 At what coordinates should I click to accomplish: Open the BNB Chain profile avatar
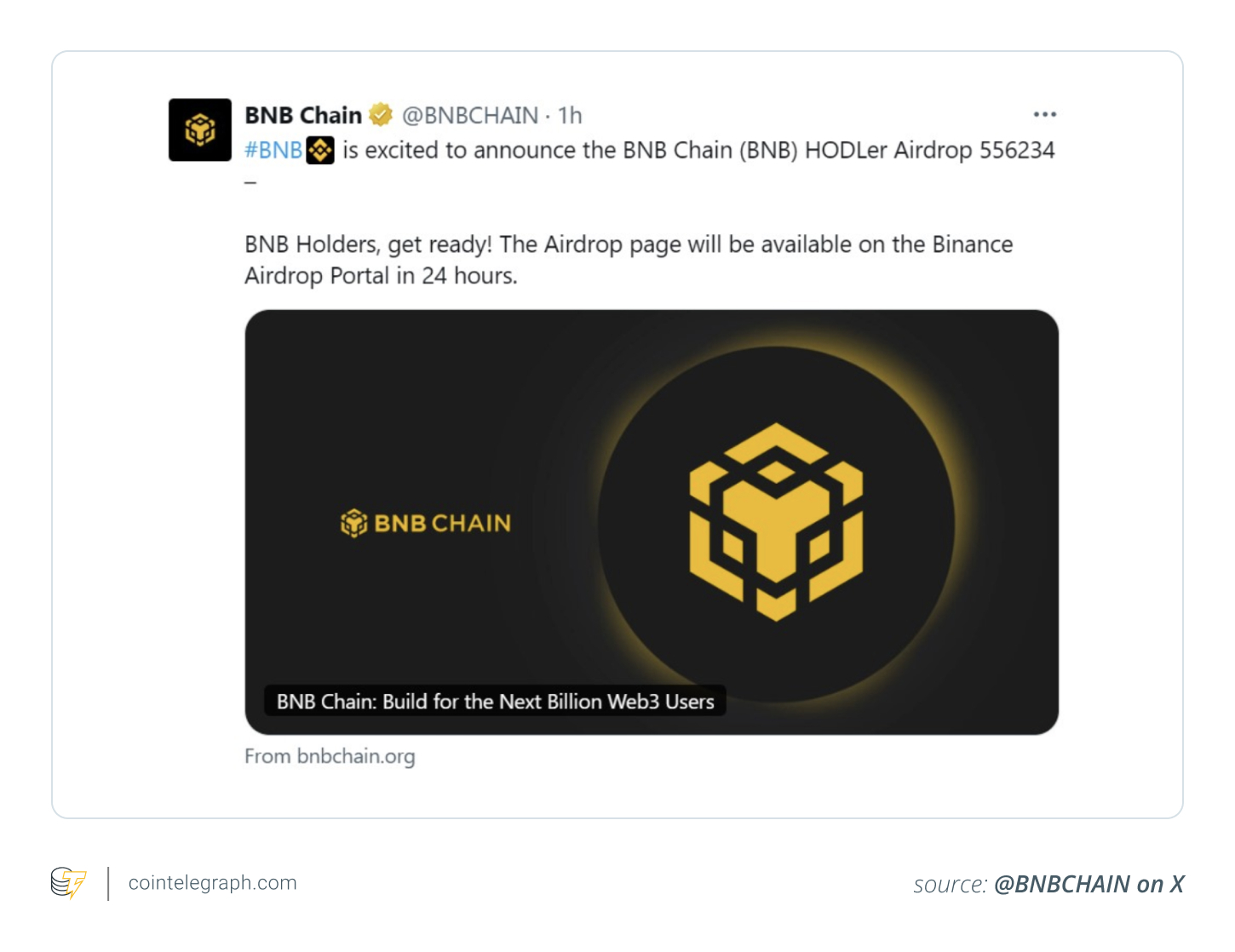tap(200, 130)
